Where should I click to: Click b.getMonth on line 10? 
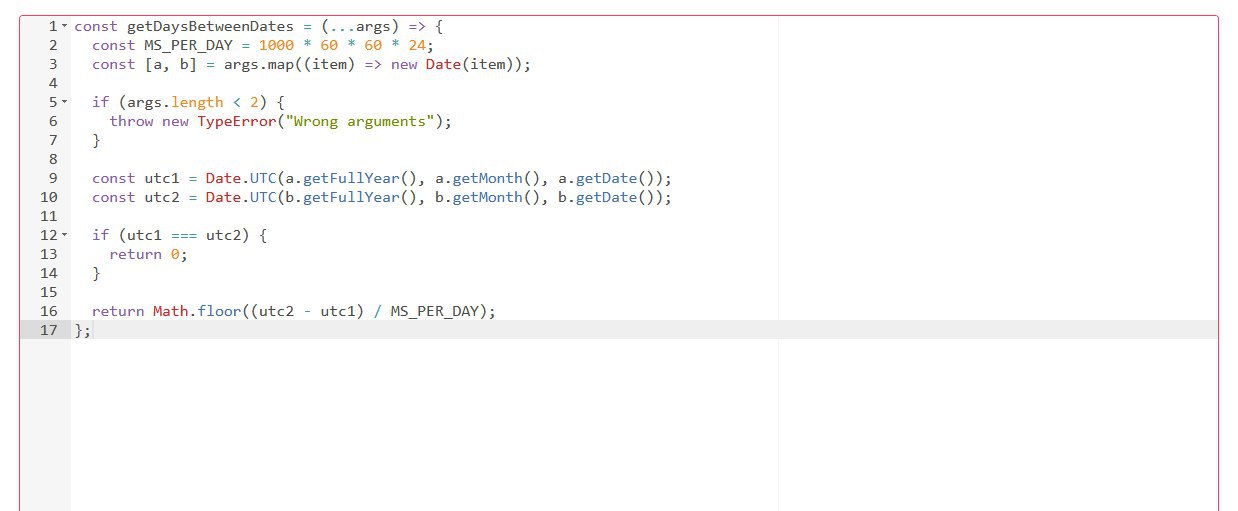pos(478,197)
